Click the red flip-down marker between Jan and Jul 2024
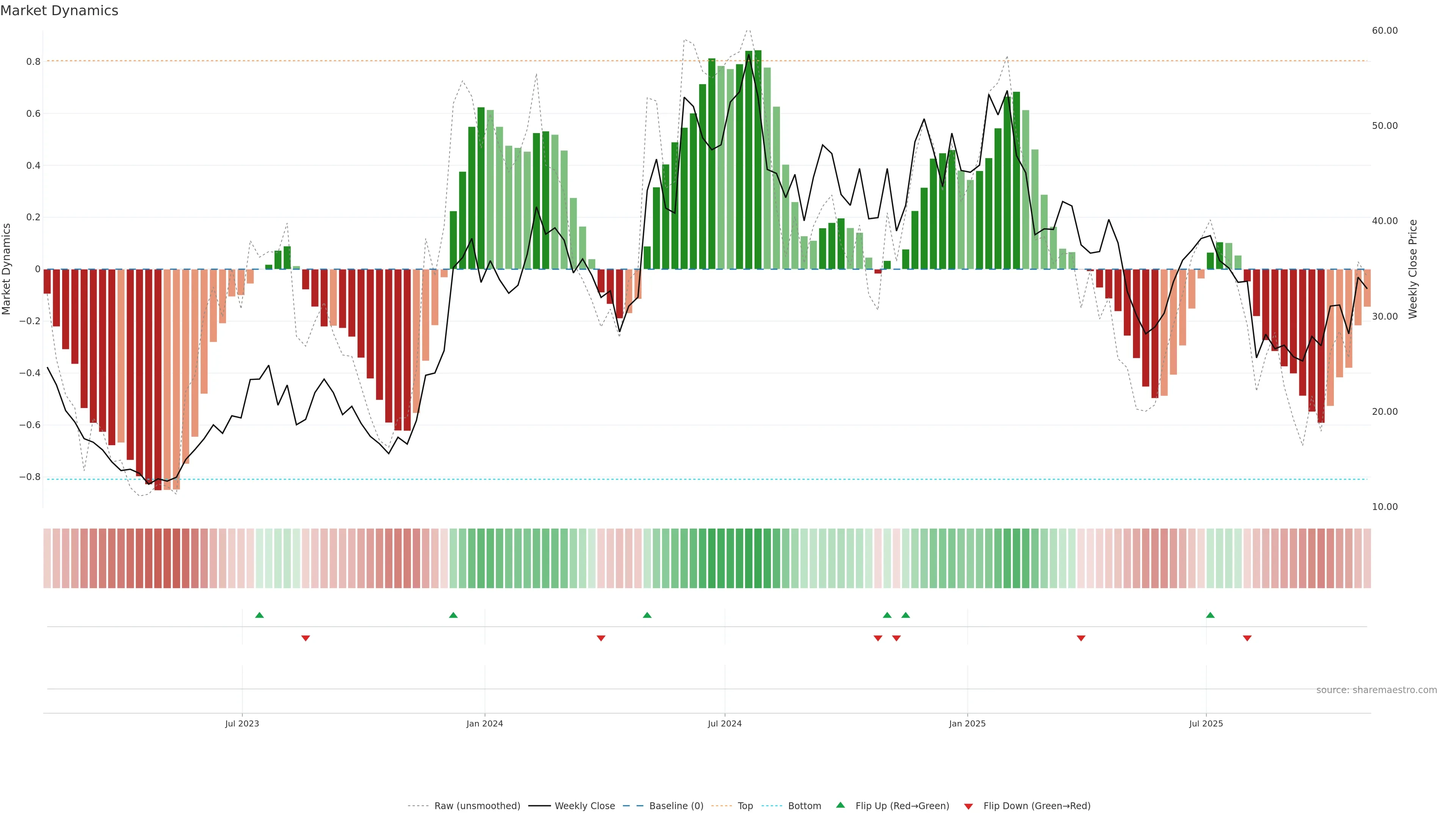 pos(601,638)
